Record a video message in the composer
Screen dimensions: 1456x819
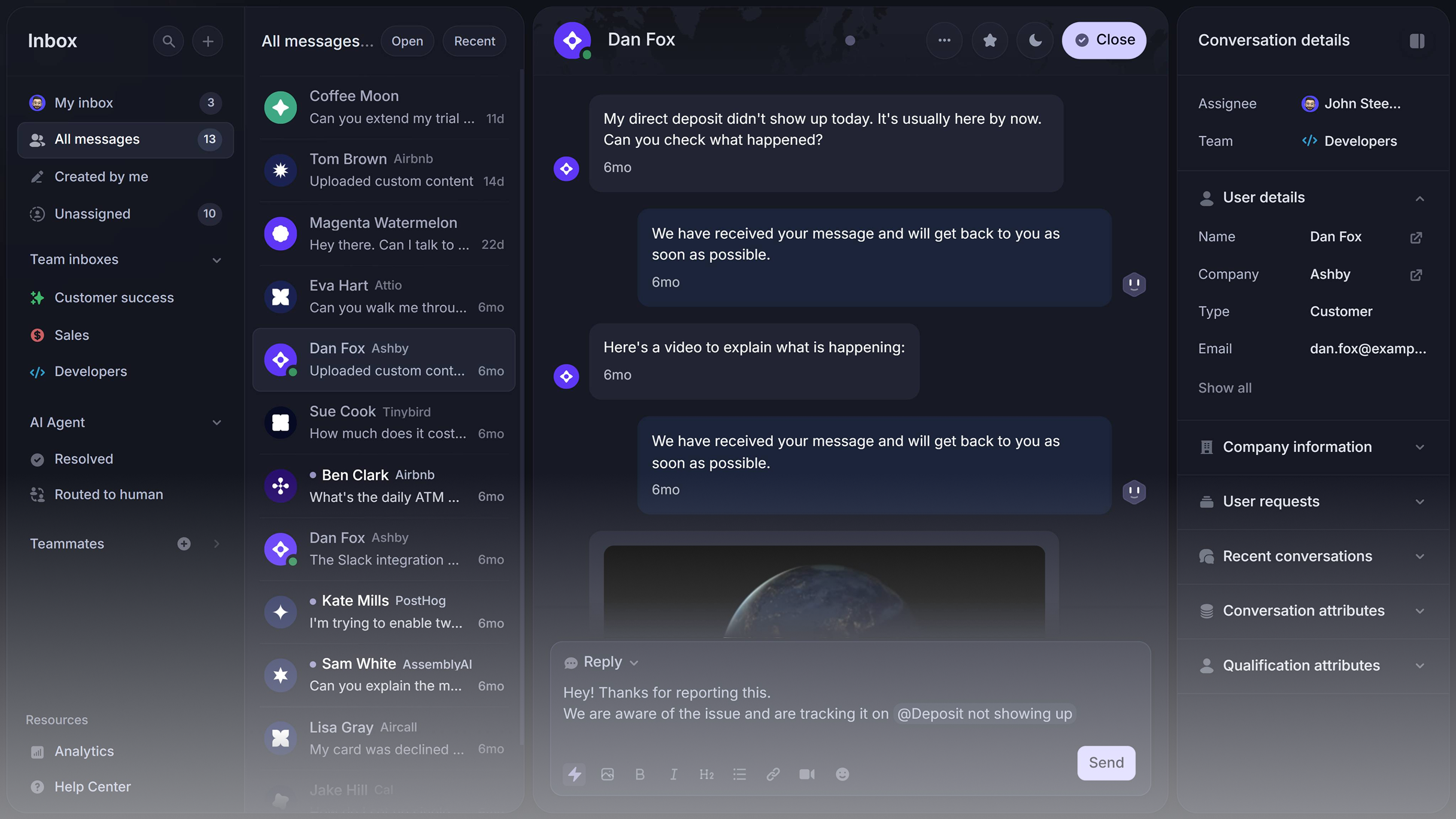pyautogui.click(x=806, y=774)
